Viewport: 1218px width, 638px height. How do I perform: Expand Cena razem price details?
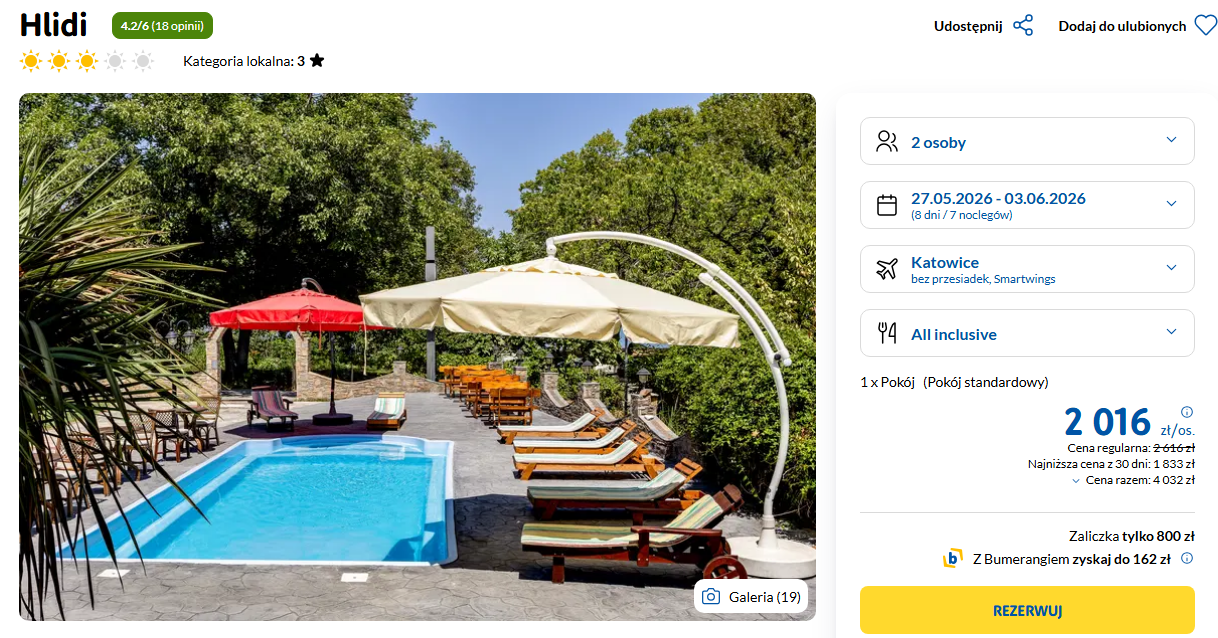coord(1133,480)
